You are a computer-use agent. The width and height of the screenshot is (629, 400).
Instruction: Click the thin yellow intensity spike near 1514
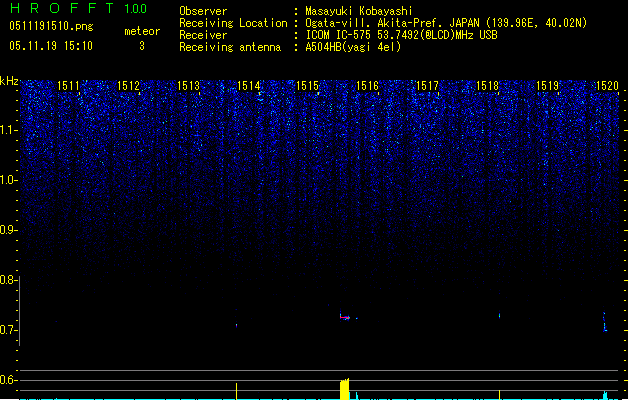coord(236,391)
